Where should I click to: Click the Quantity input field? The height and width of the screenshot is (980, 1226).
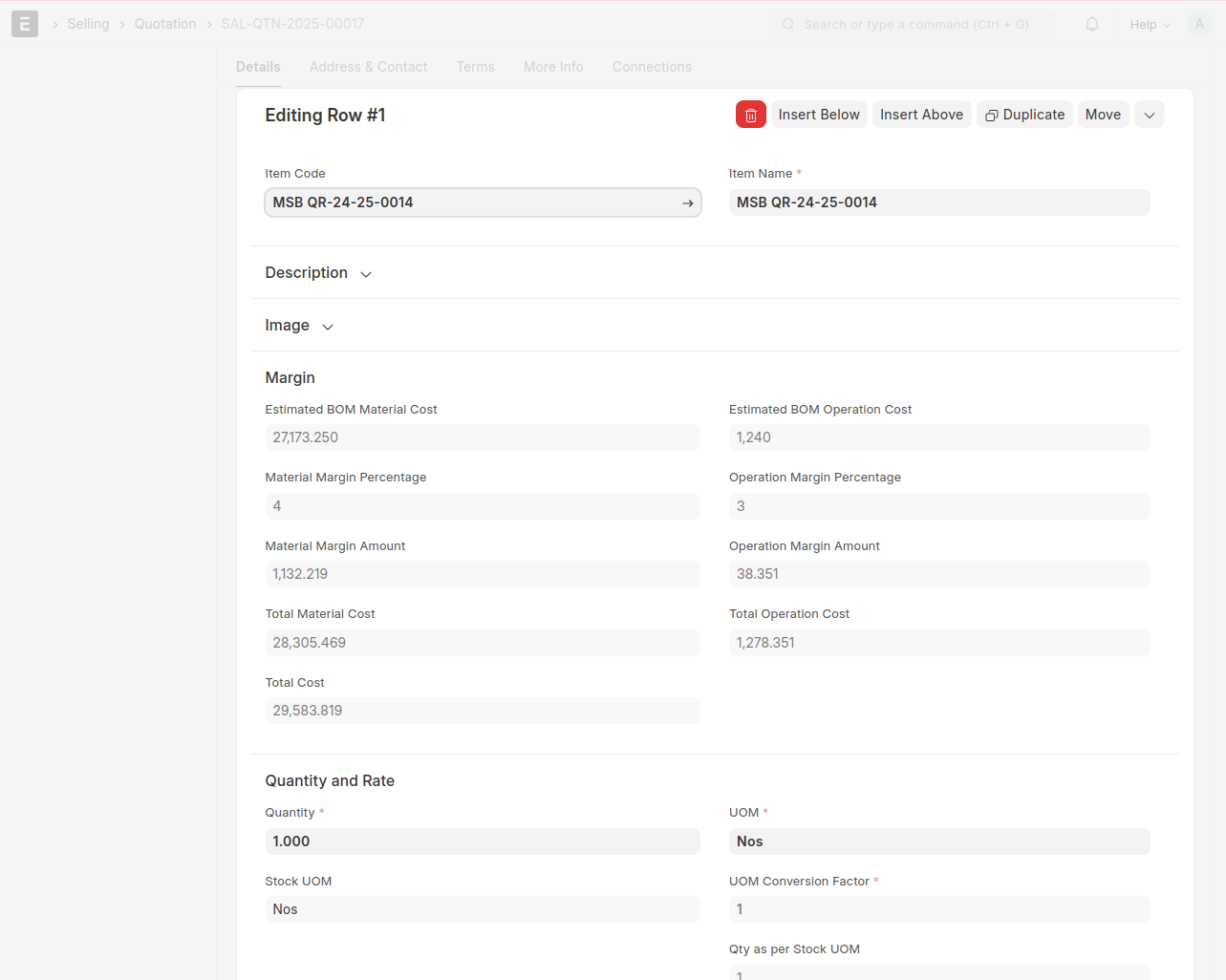tap(482, 842)
